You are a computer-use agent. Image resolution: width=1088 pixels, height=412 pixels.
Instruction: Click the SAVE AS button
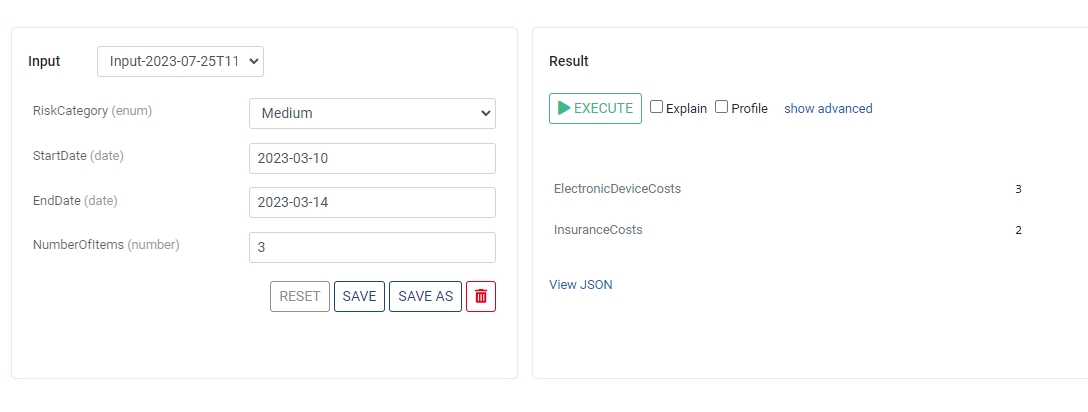(x=425, y=296)
